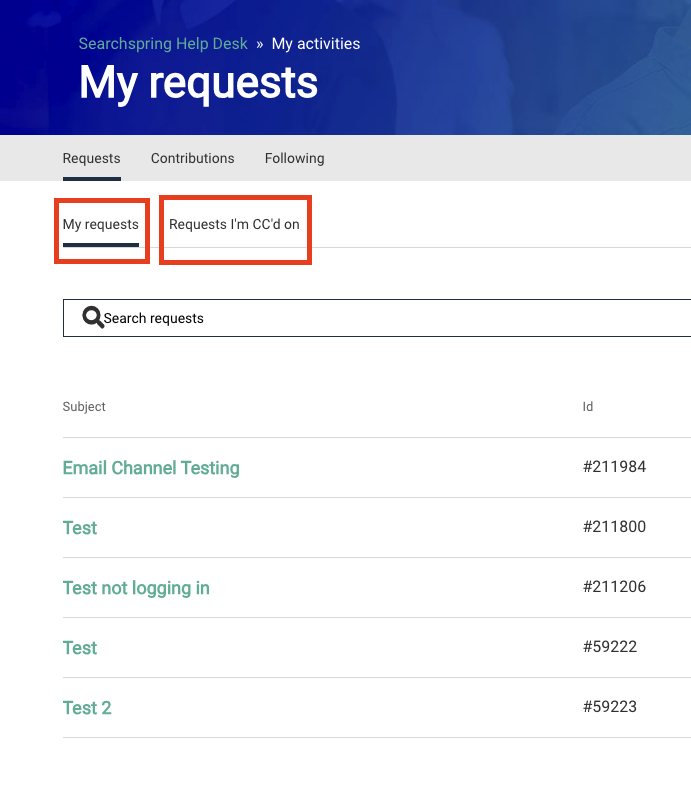Viewport: 691px width, 795px height.
Task: Click the My activities breadcrumb
Action: coord(316,44)
